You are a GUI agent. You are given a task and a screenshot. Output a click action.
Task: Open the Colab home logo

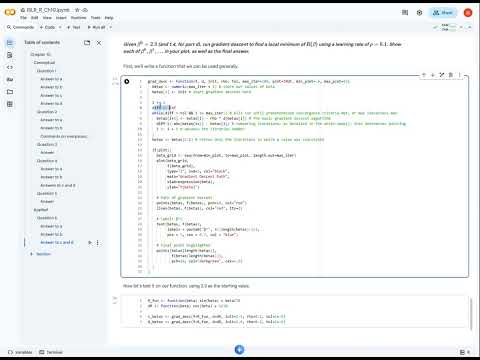(x=10, y=12)
